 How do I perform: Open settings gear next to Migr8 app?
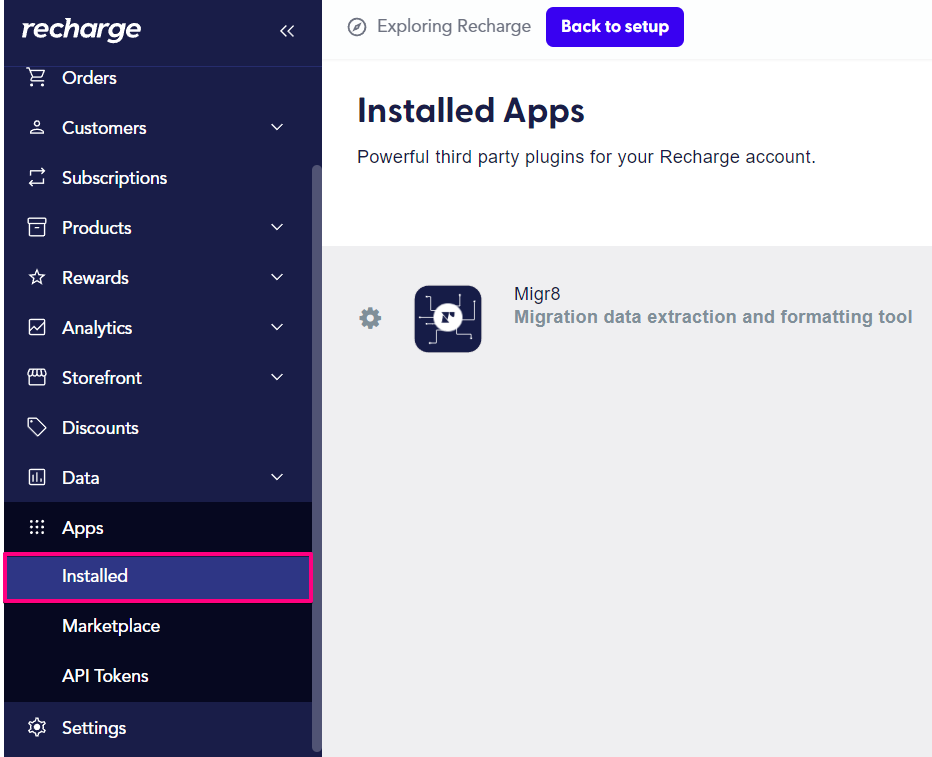(x=370, y=318)
